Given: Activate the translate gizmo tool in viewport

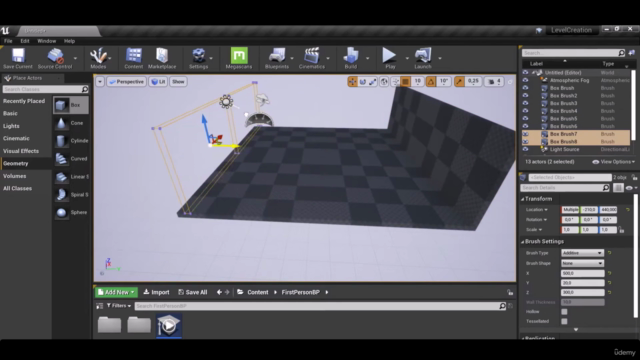Looking at the screenshot, I should pyautogui.click(x=352, y=82).
